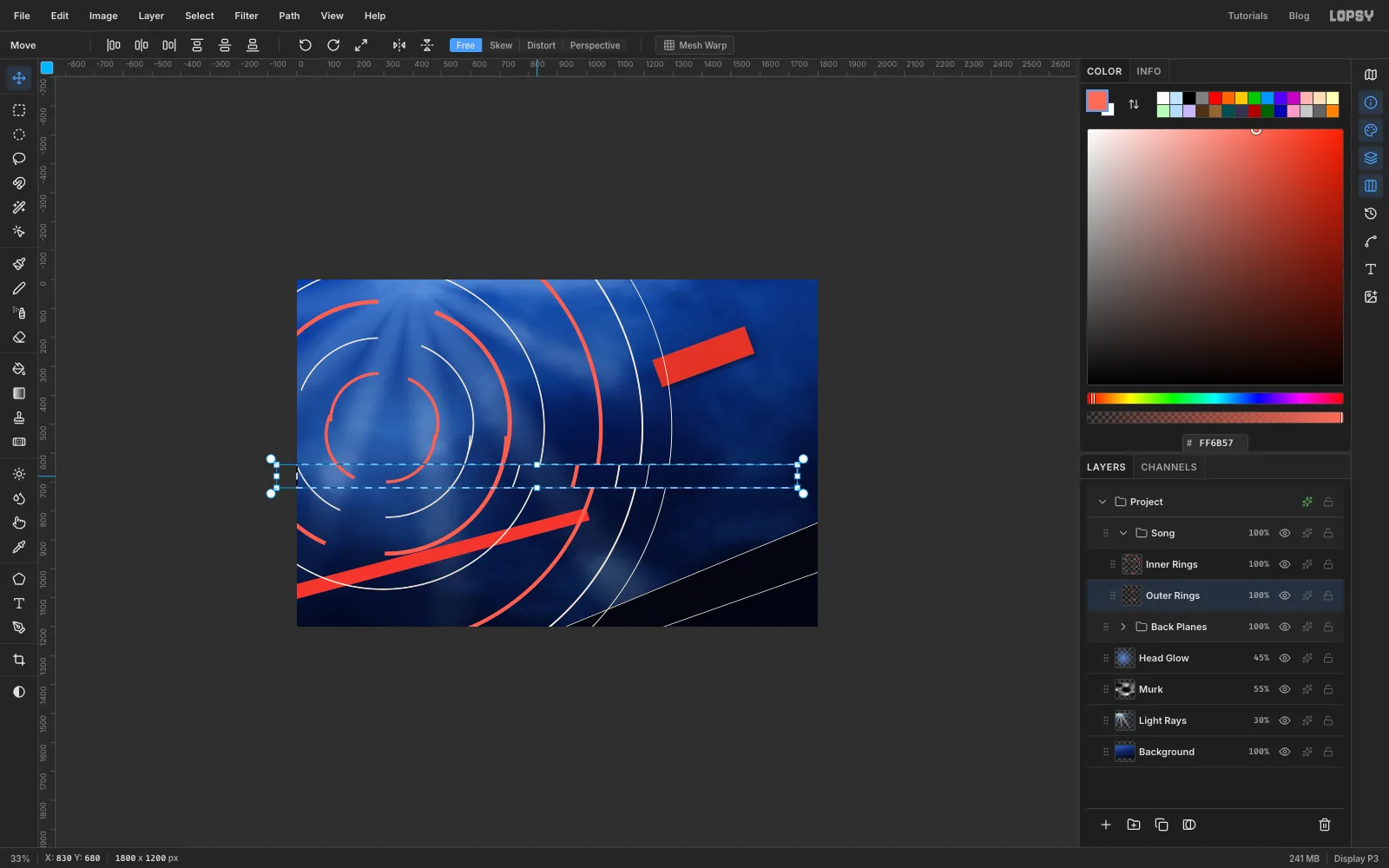Hide the Murk layer

point(1285,689)
